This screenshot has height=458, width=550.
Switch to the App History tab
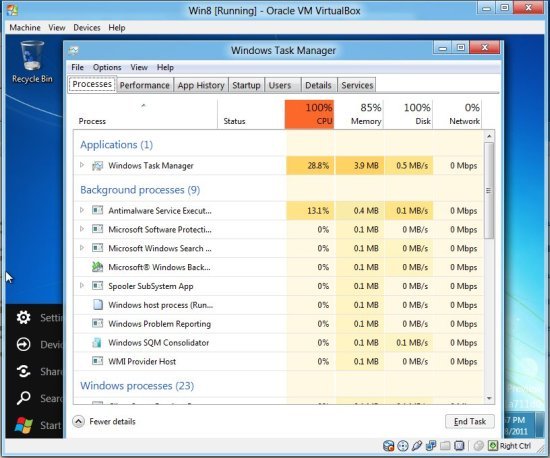click(x=201, y=85)
